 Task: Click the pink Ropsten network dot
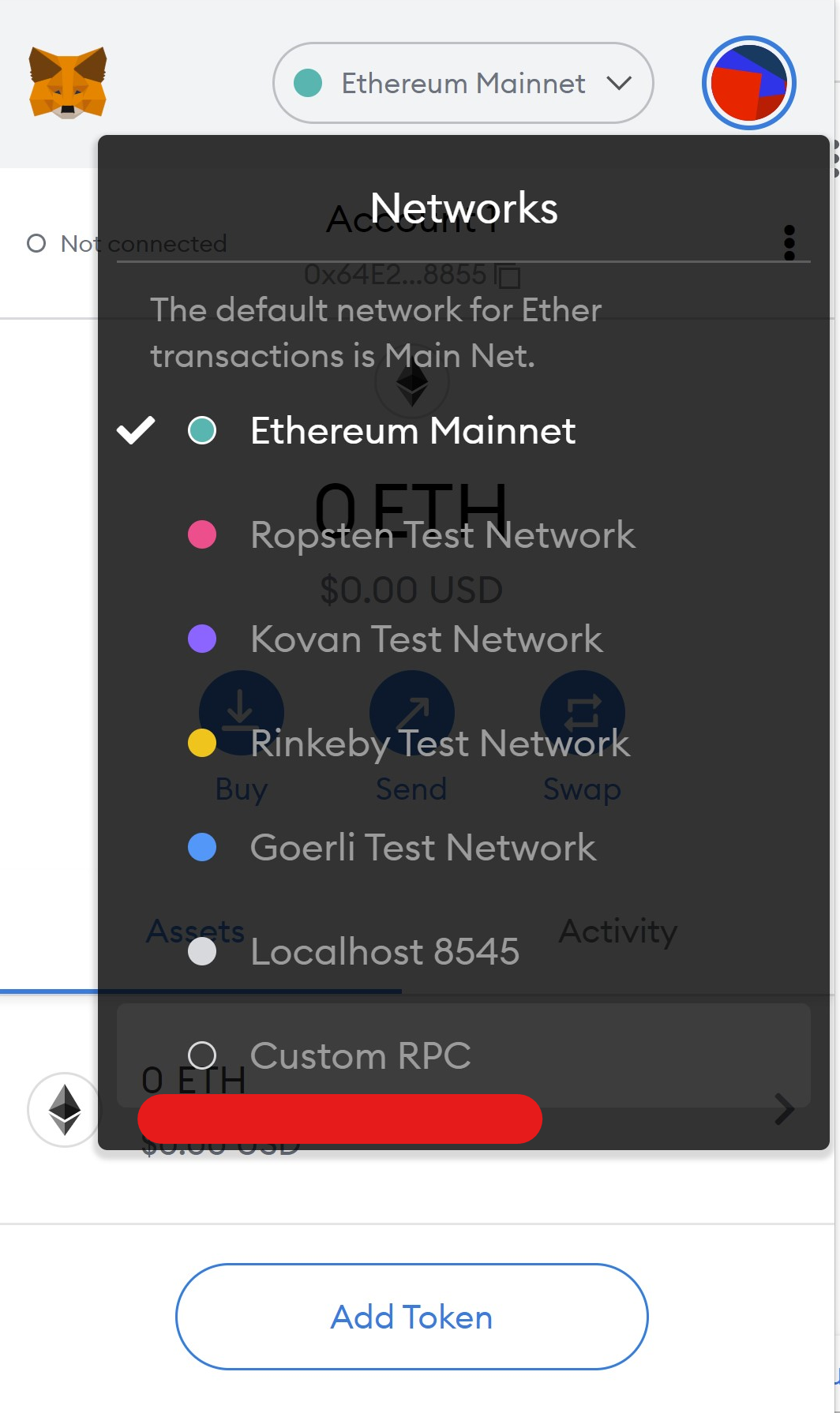click(202, 534)
